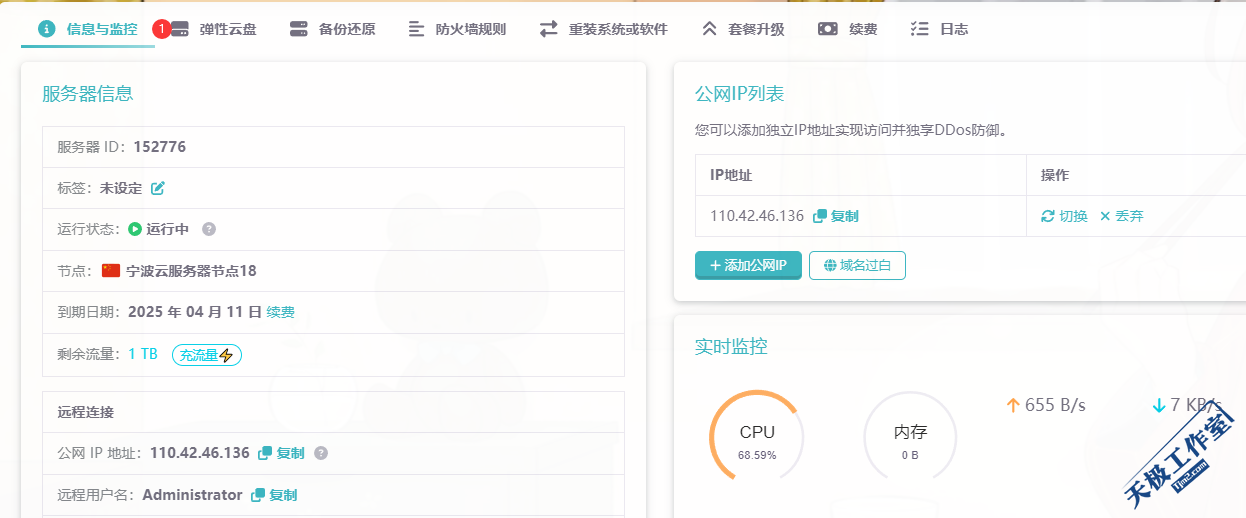Image resolution: width=1246 pixels, height=518 pixels.
Task: Click the 添加公网IP button
Action: tap(748, 265)
